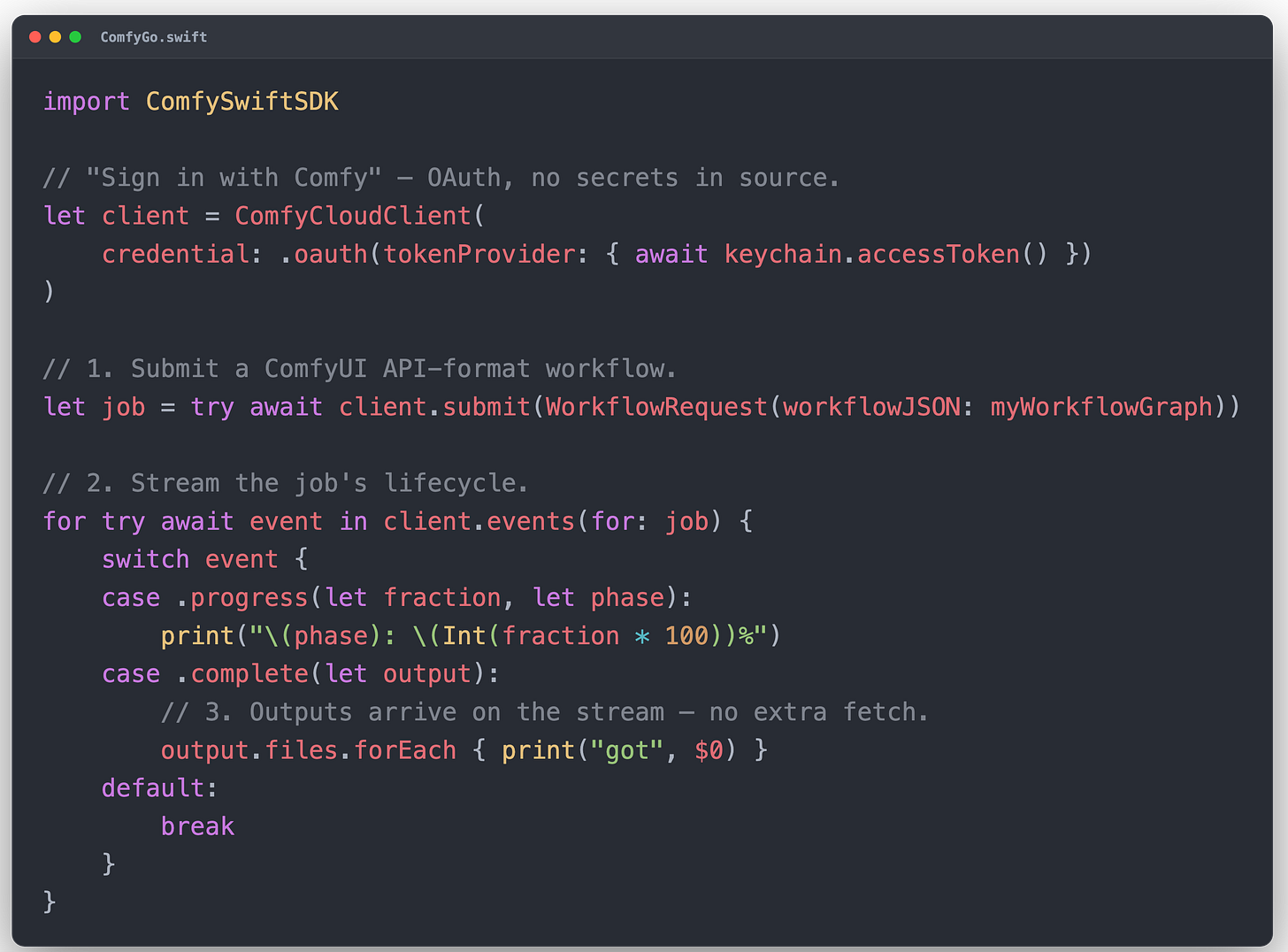This screenshot has height=952, width=1288.
Task: Select the files property
Action: [302, 749]
